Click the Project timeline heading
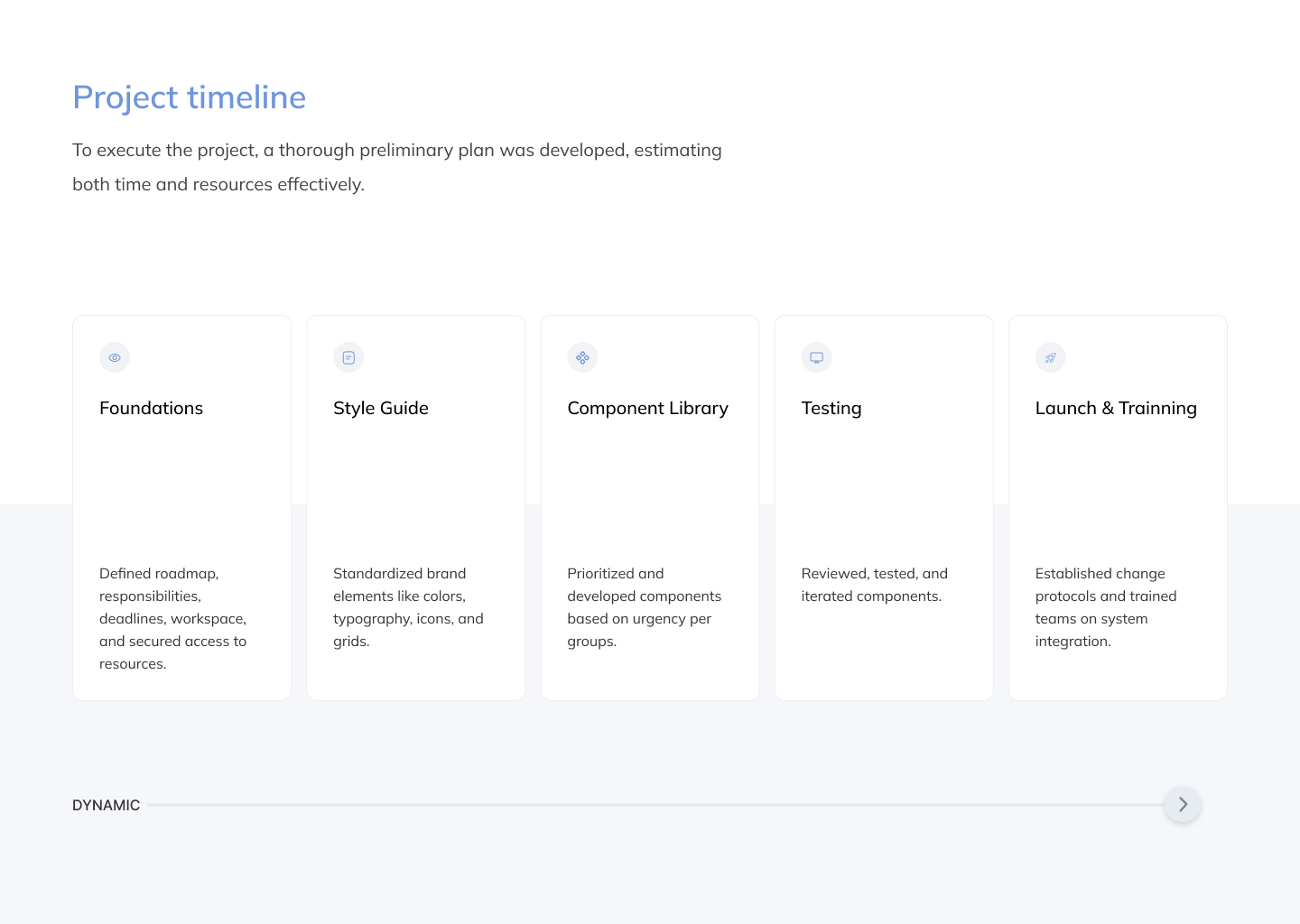The image size is (1300, 924). click(x=189, y=97)
